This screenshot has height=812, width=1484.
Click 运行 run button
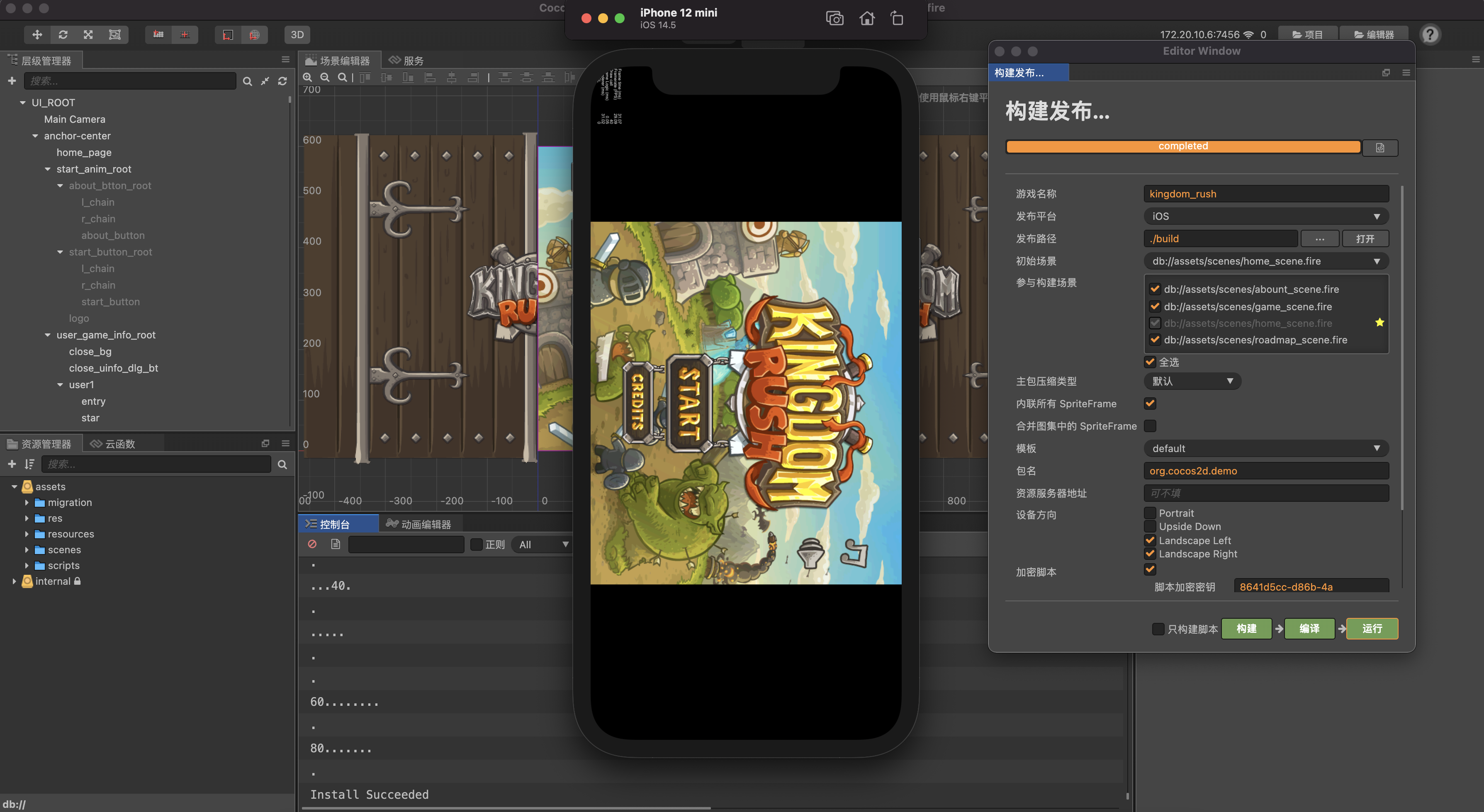pos(1372,629)
